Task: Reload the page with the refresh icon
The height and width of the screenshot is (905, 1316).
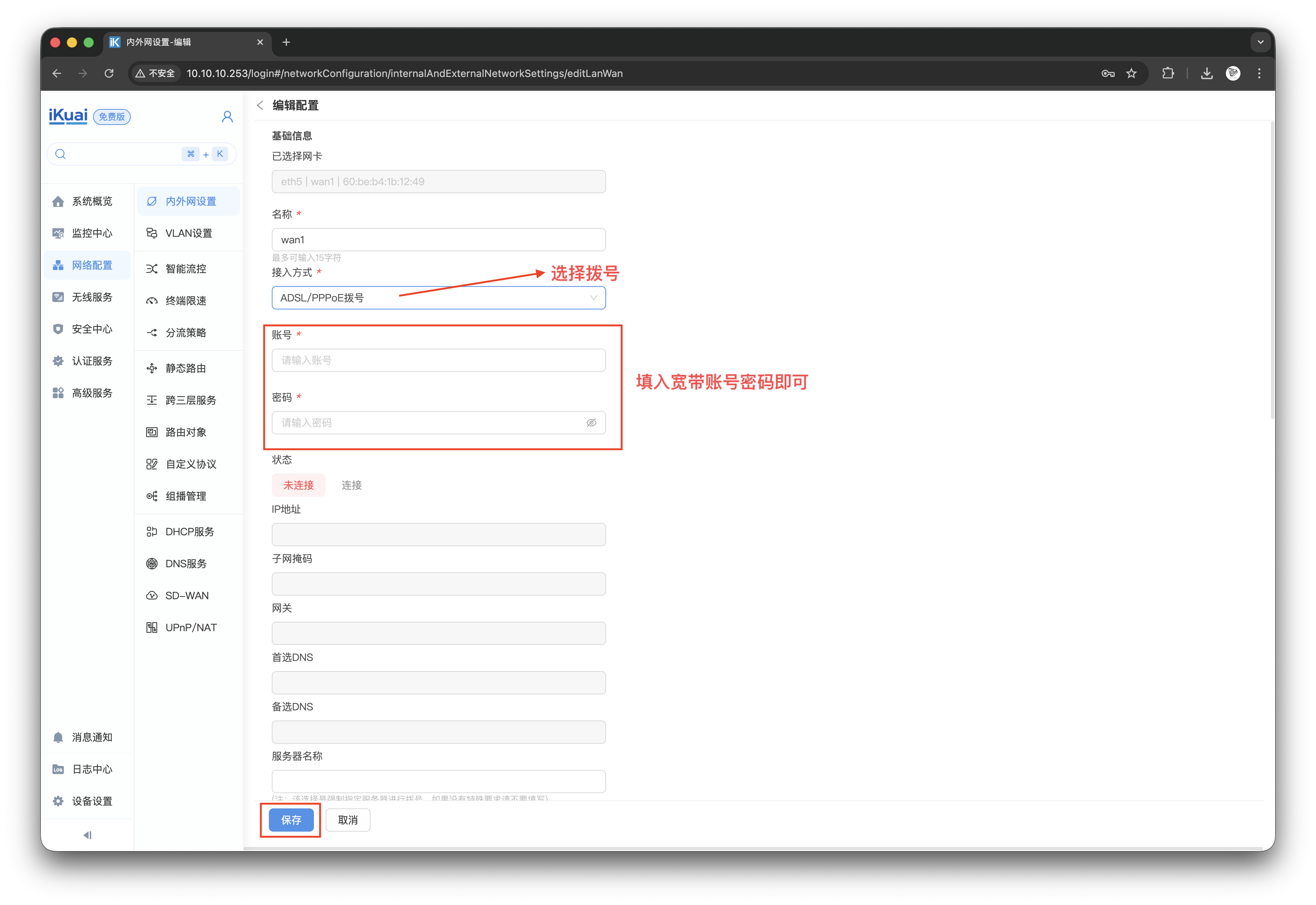Action: click(x=109, y=73)
